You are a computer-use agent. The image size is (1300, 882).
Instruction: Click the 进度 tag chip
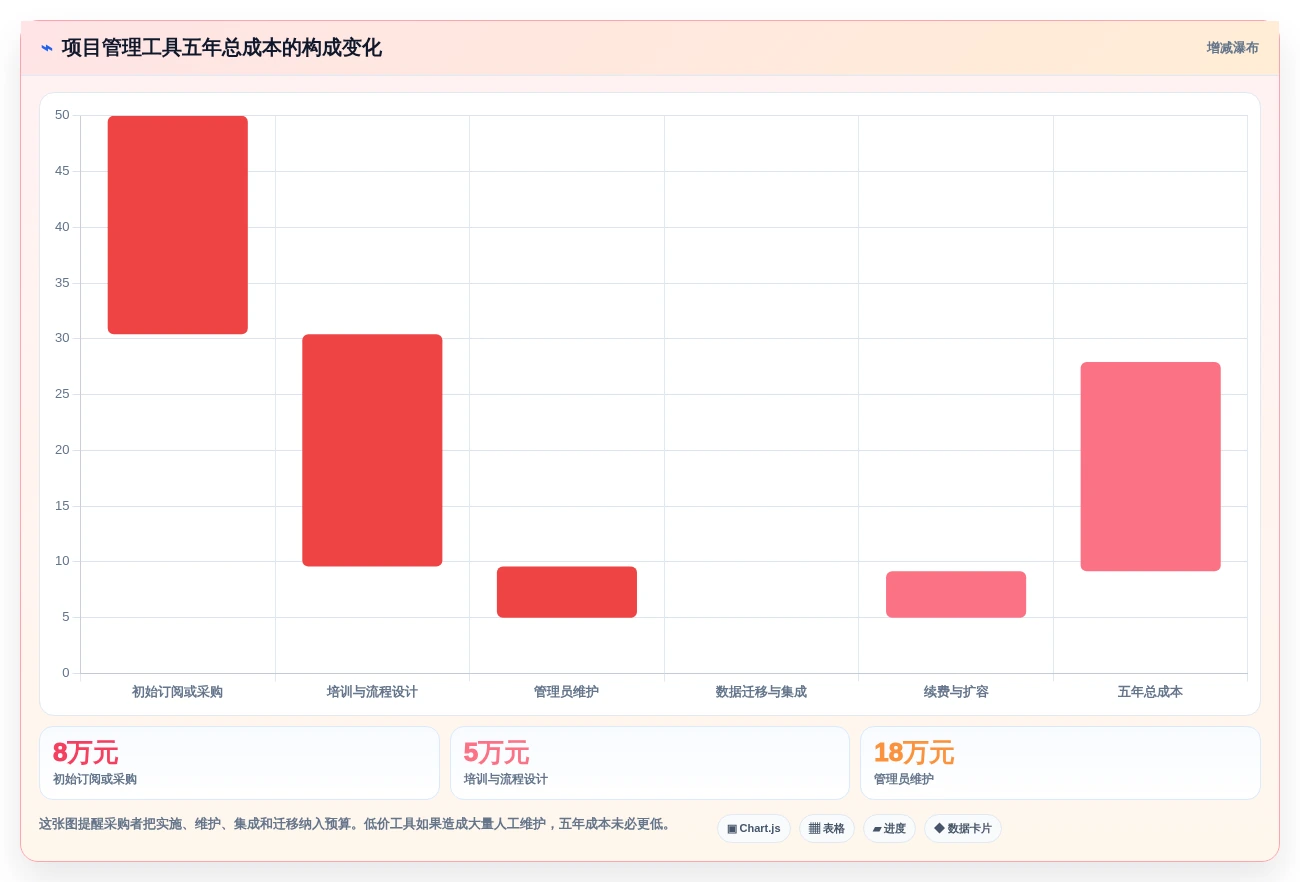[889, 828]
